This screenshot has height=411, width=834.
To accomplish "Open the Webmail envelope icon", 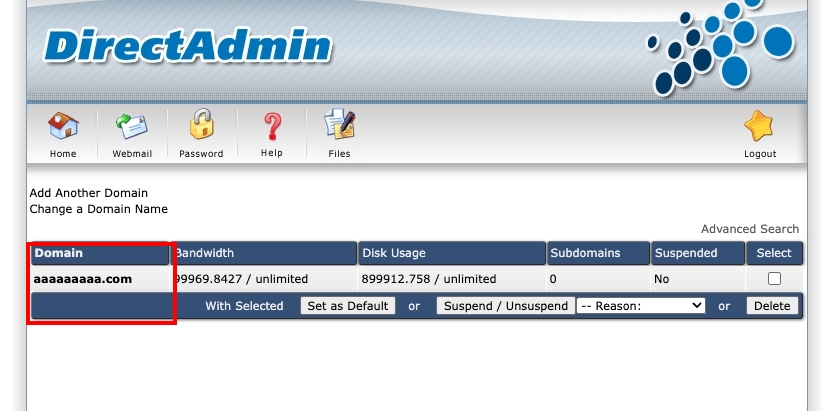I will click(x=131, y=126).
